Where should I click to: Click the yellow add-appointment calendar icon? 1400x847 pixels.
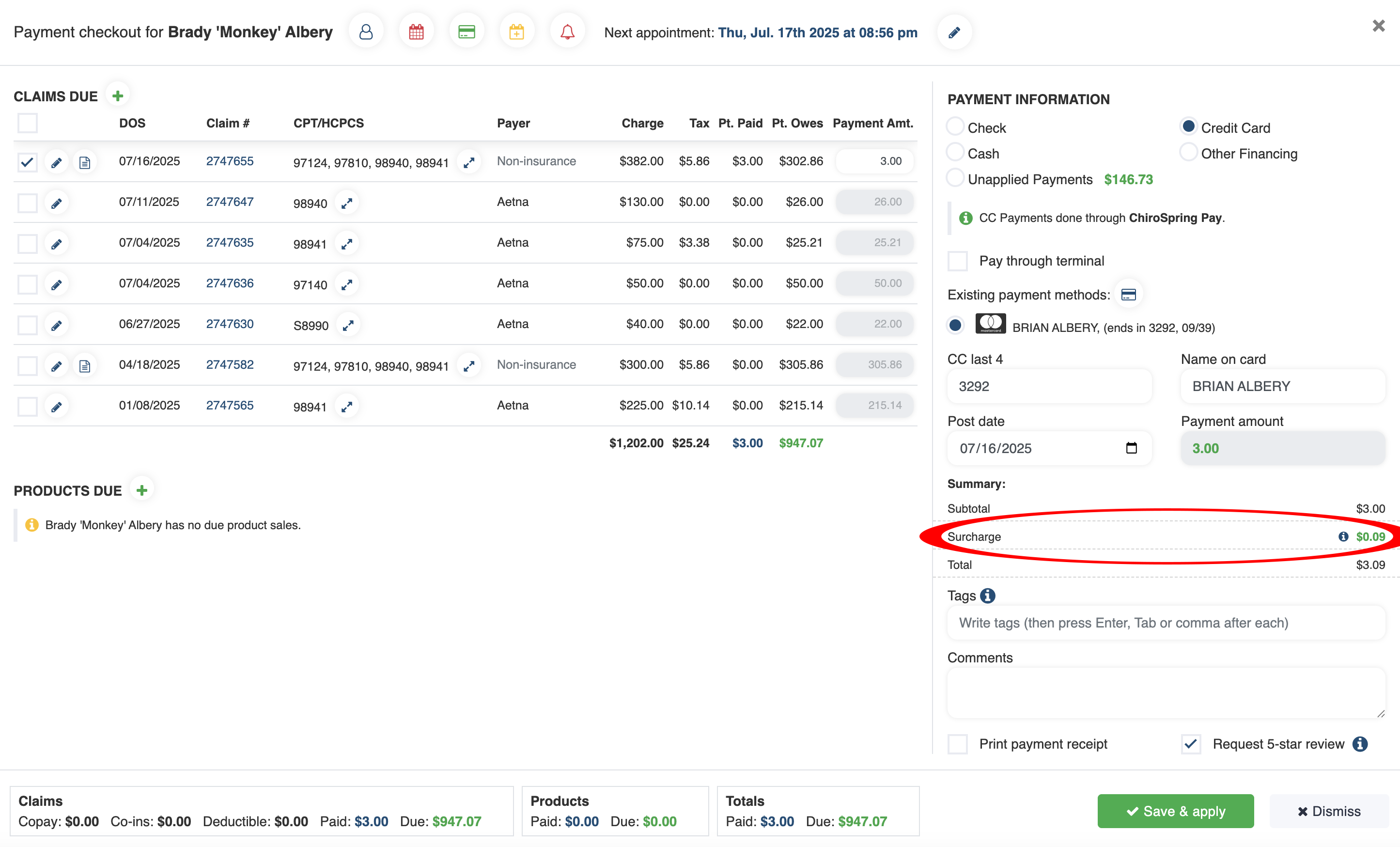pyautogui.click(x=516, y=32)
